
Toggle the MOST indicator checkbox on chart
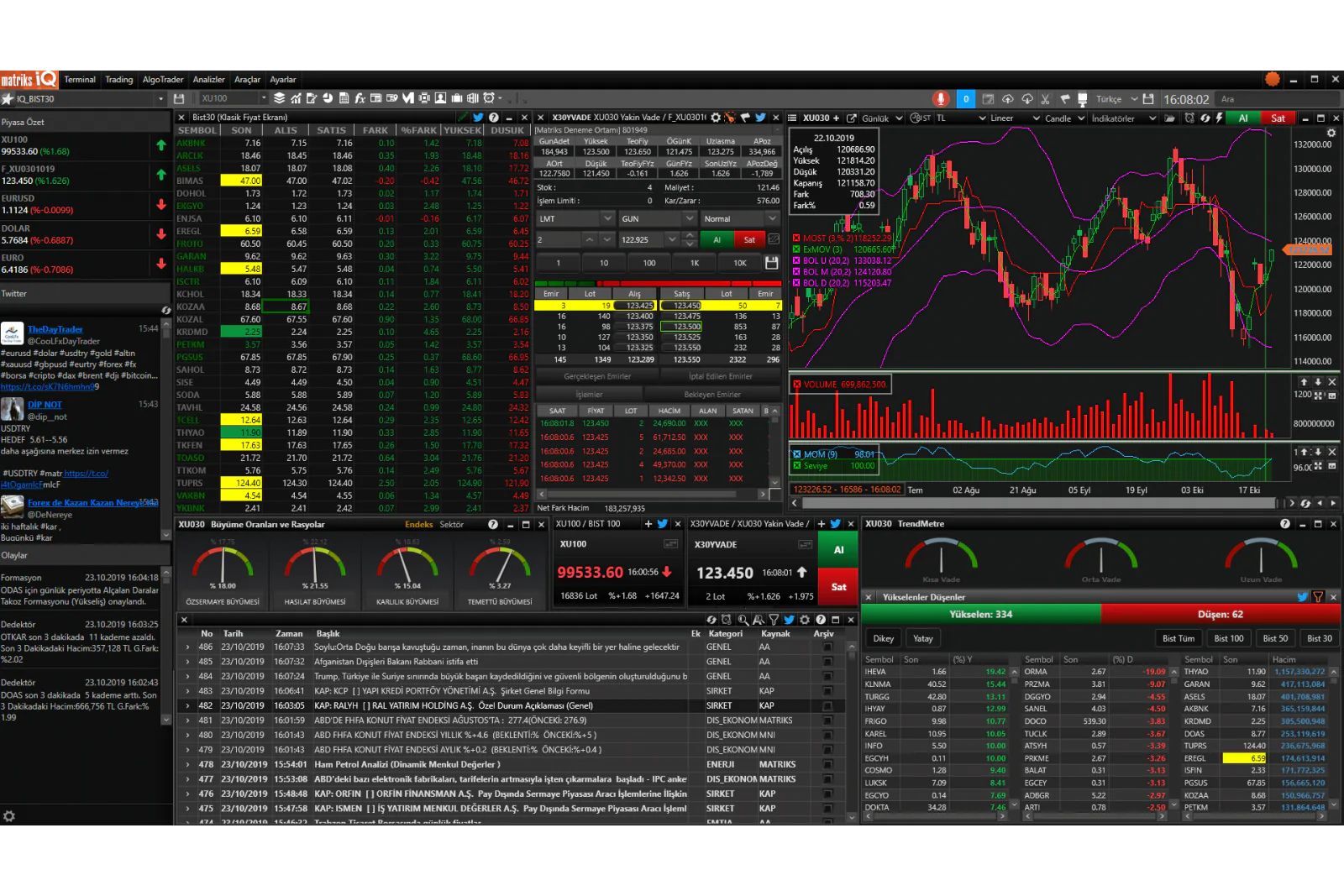click(796, 238)
